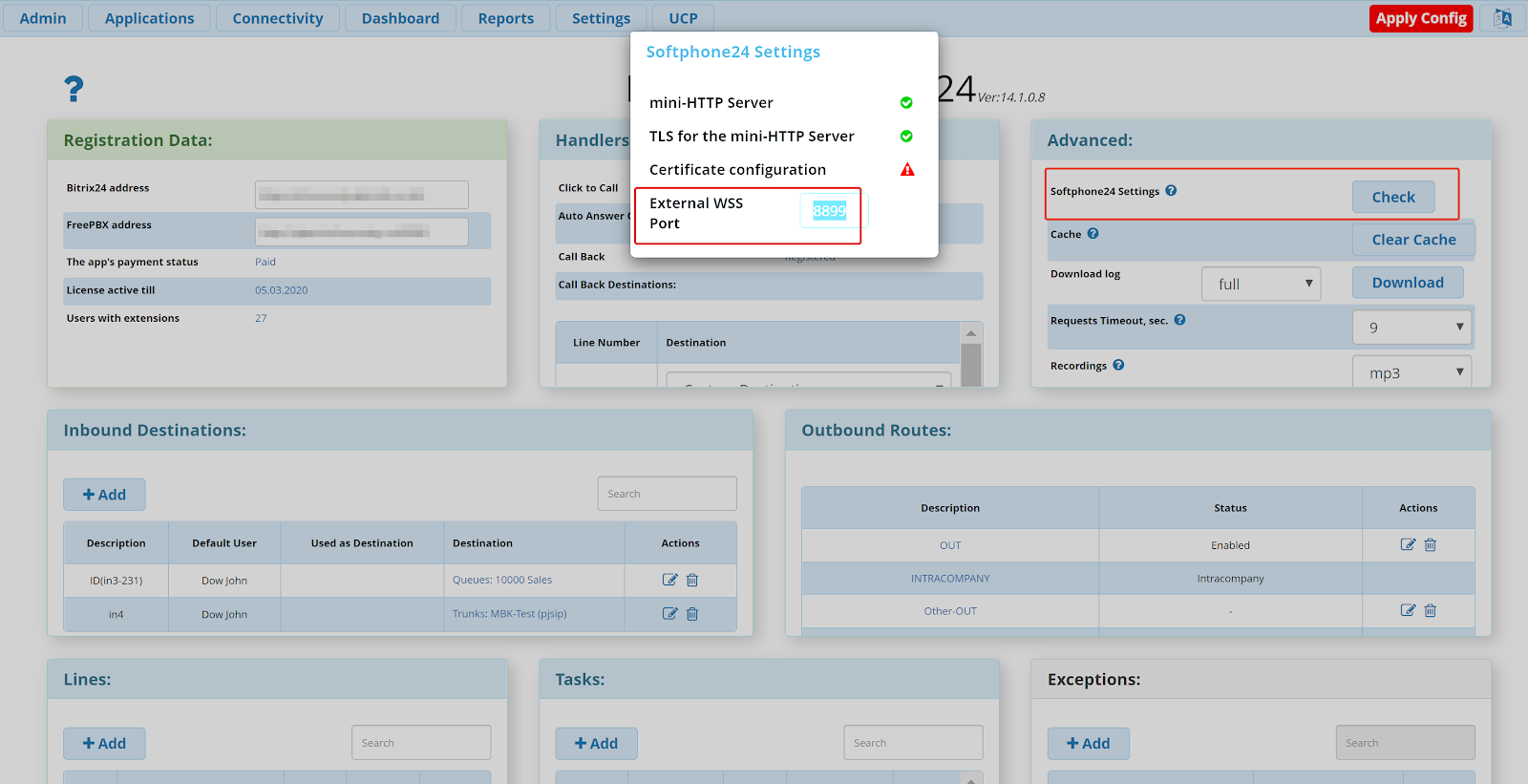Sort Outbound Routes by Status column
The width and height of the screenshot is (1528, 784).
tap(1230, 508)
